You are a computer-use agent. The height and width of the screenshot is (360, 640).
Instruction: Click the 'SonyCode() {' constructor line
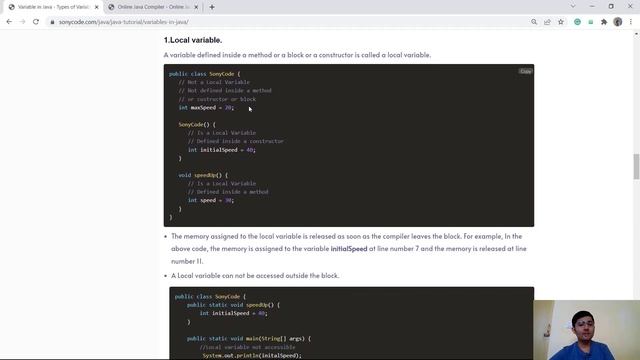[197, 124]
